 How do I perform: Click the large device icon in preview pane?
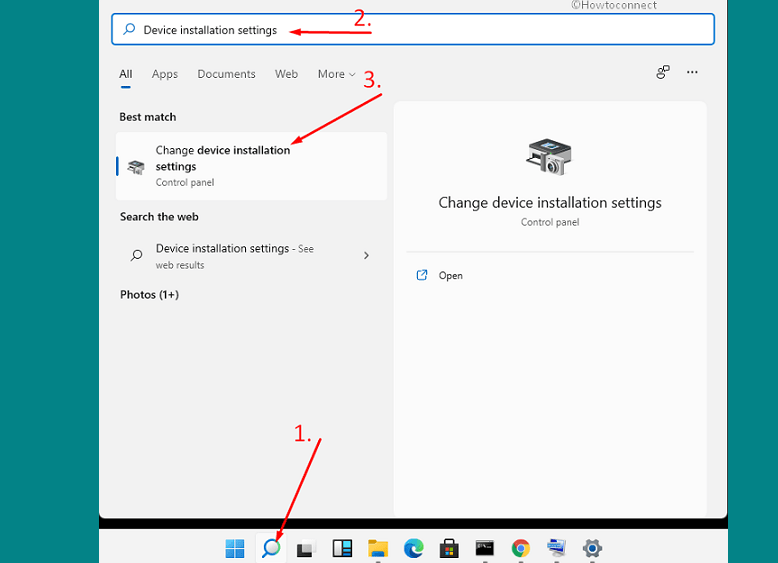point(549,157)
